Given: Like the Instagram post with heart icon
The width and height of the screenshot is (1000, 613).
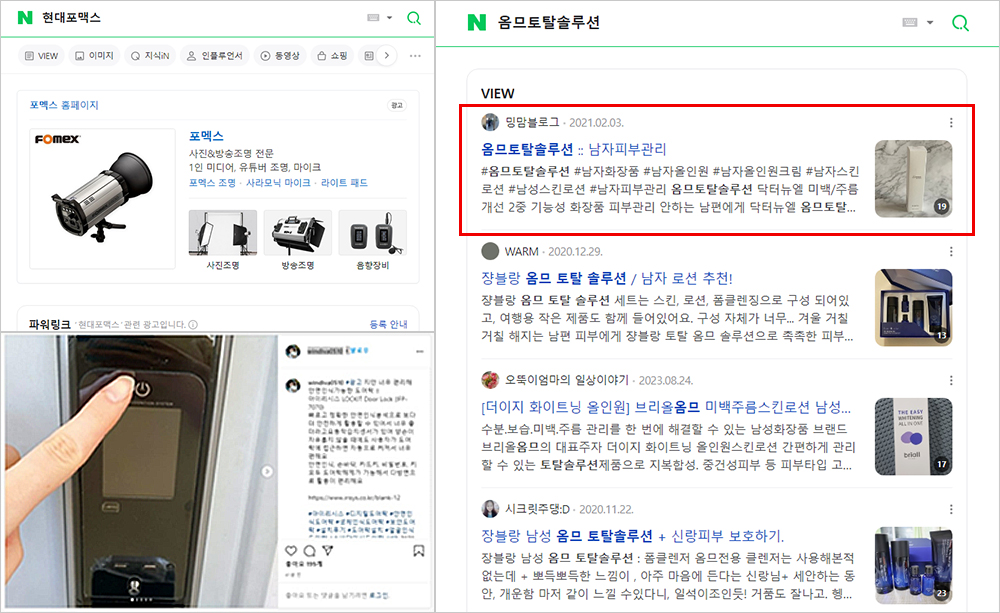Looking at the screenshot, I should point(291,550).
